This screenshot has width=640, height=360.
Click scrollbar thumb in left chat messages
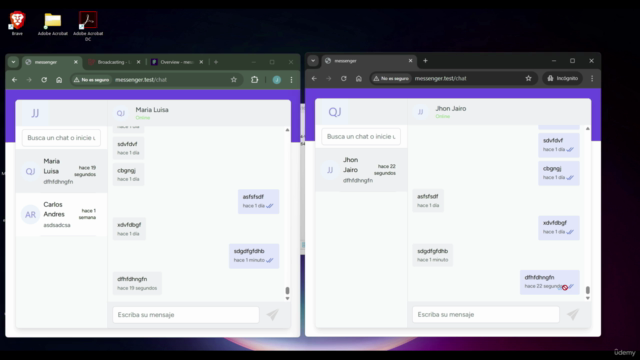click(x=287, y=290)
